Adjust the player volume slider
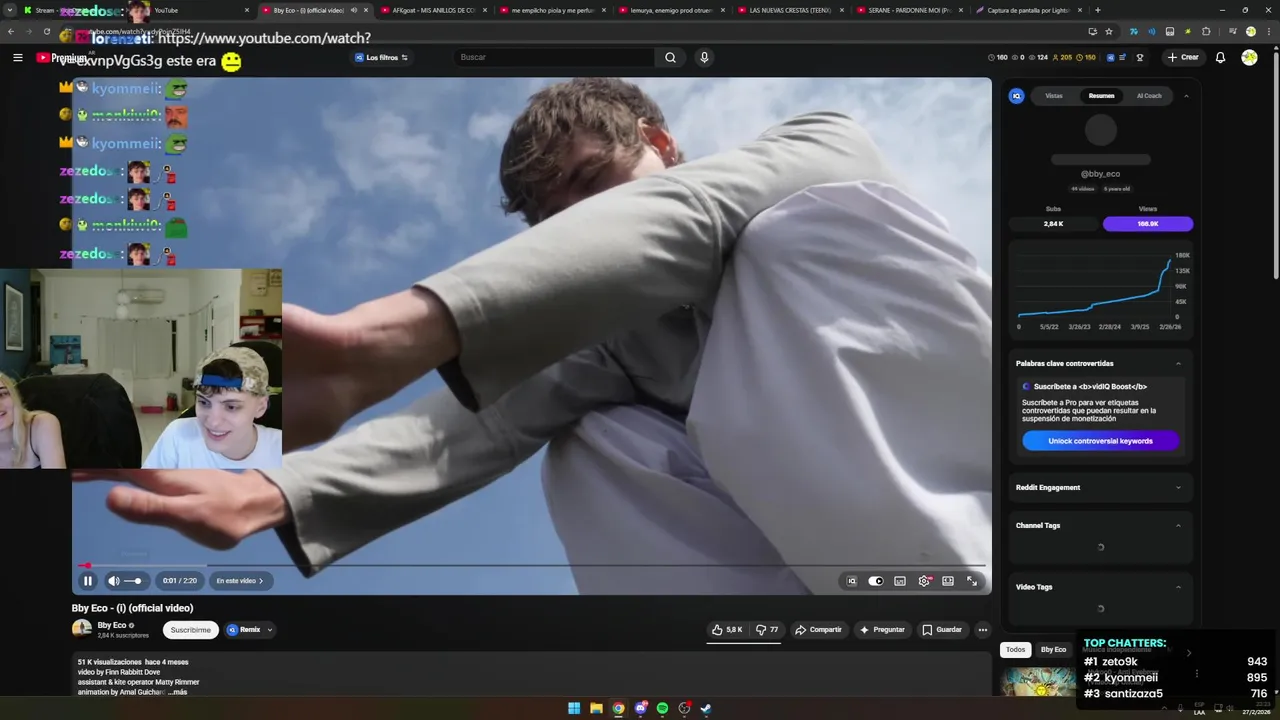Image resolution: width=1280 pixels, height=720 pixels. point(134,581)
